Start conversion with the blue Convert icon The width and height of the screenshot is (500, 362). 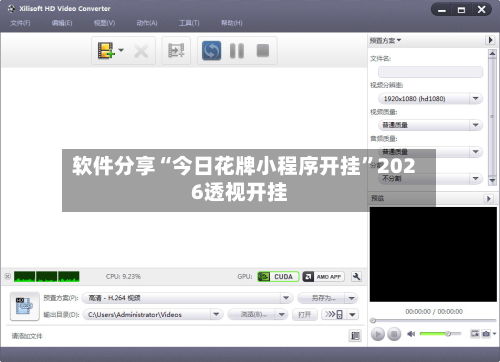(x=211, y=51)
